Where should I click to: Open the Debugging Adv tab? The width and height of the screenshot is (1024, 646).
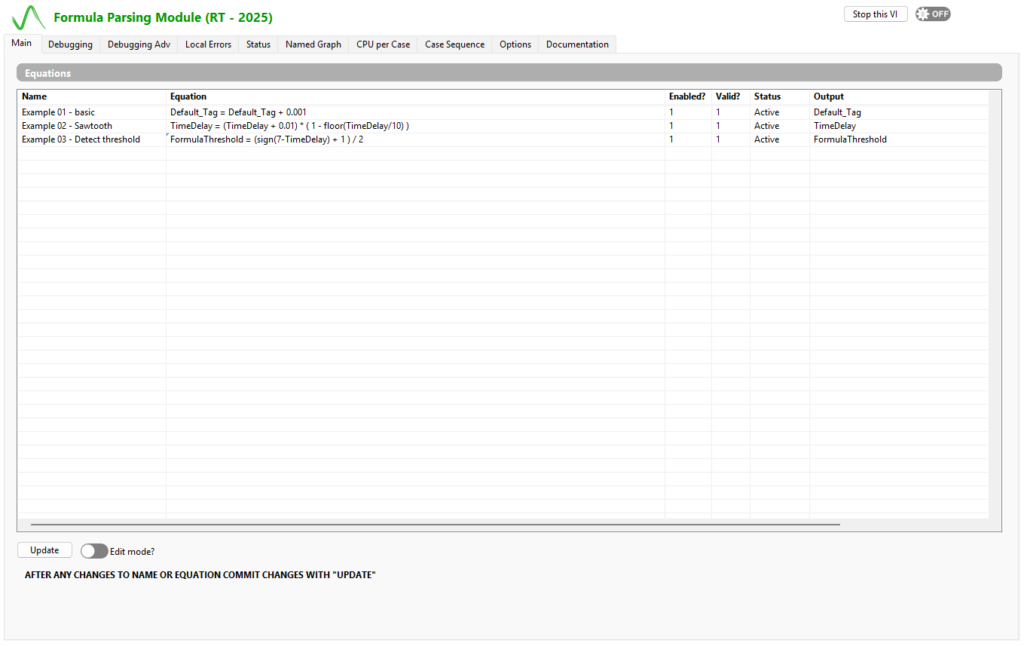tap(138, 44)
